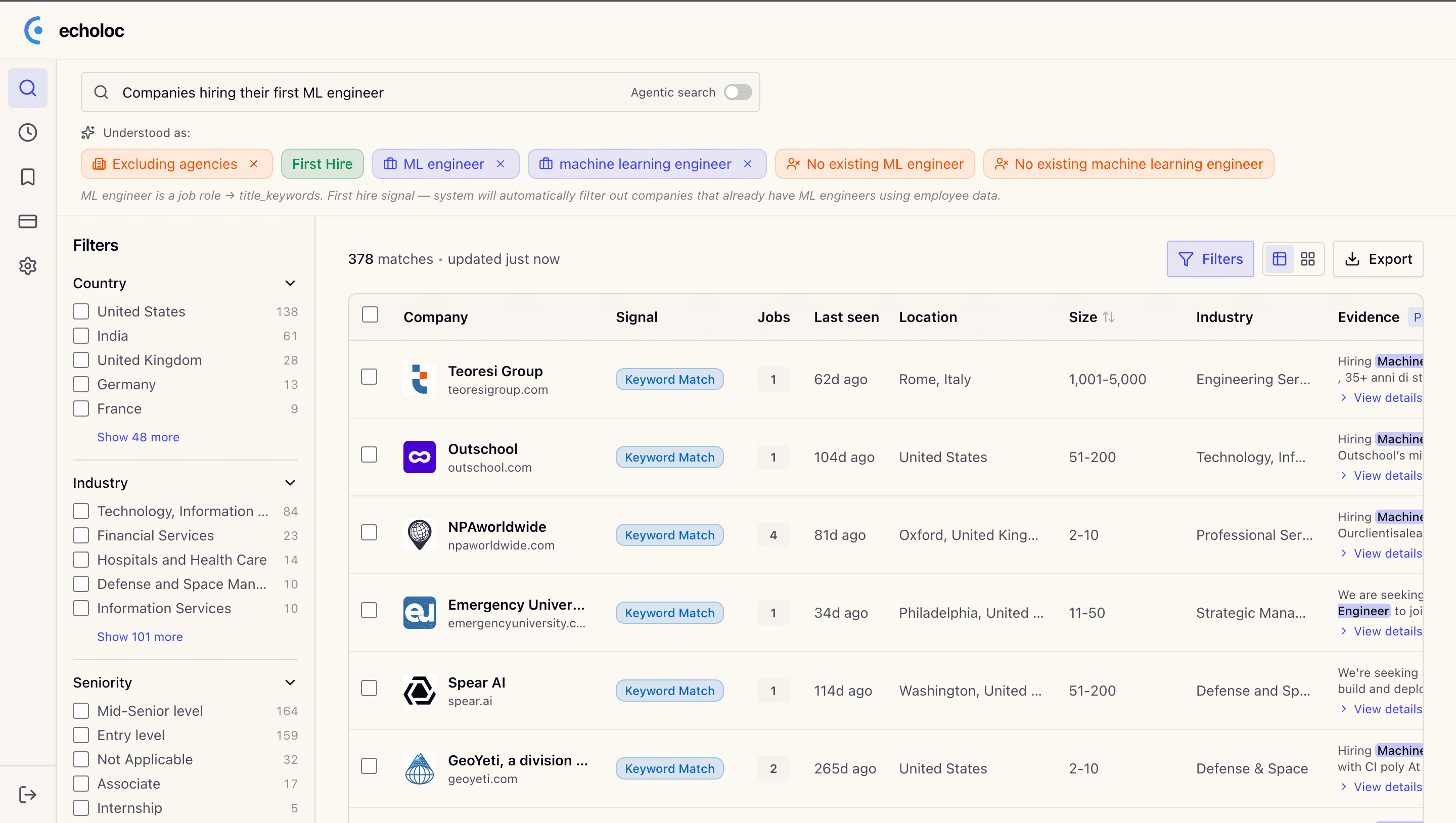Open saved bookmarks in the sidebar
The height and width of the screenshot is (823, 1456).
point(28,177)
